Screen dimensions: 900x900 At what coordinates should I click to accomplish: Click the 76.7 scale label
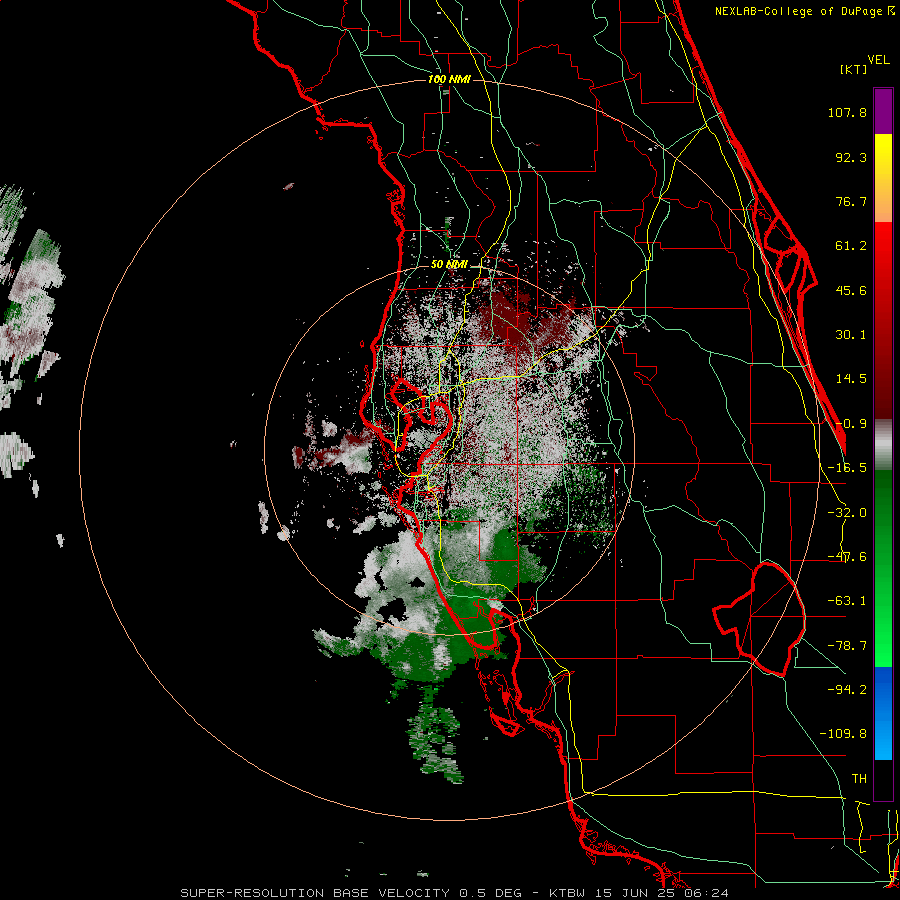pos(851,201)
